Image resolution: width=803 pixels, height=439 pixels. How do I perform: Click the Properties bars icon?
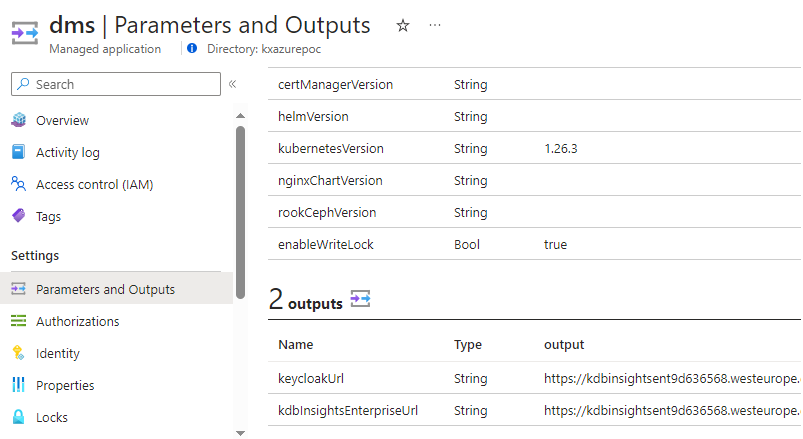(x=18, y=385)
